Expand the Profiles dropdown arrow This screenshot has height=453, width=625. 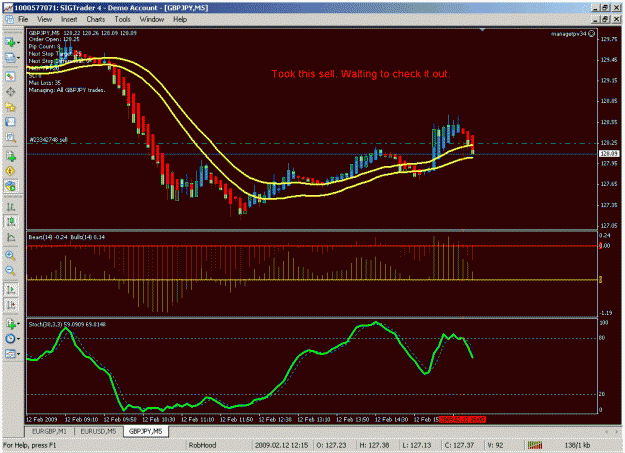point(18,58)
